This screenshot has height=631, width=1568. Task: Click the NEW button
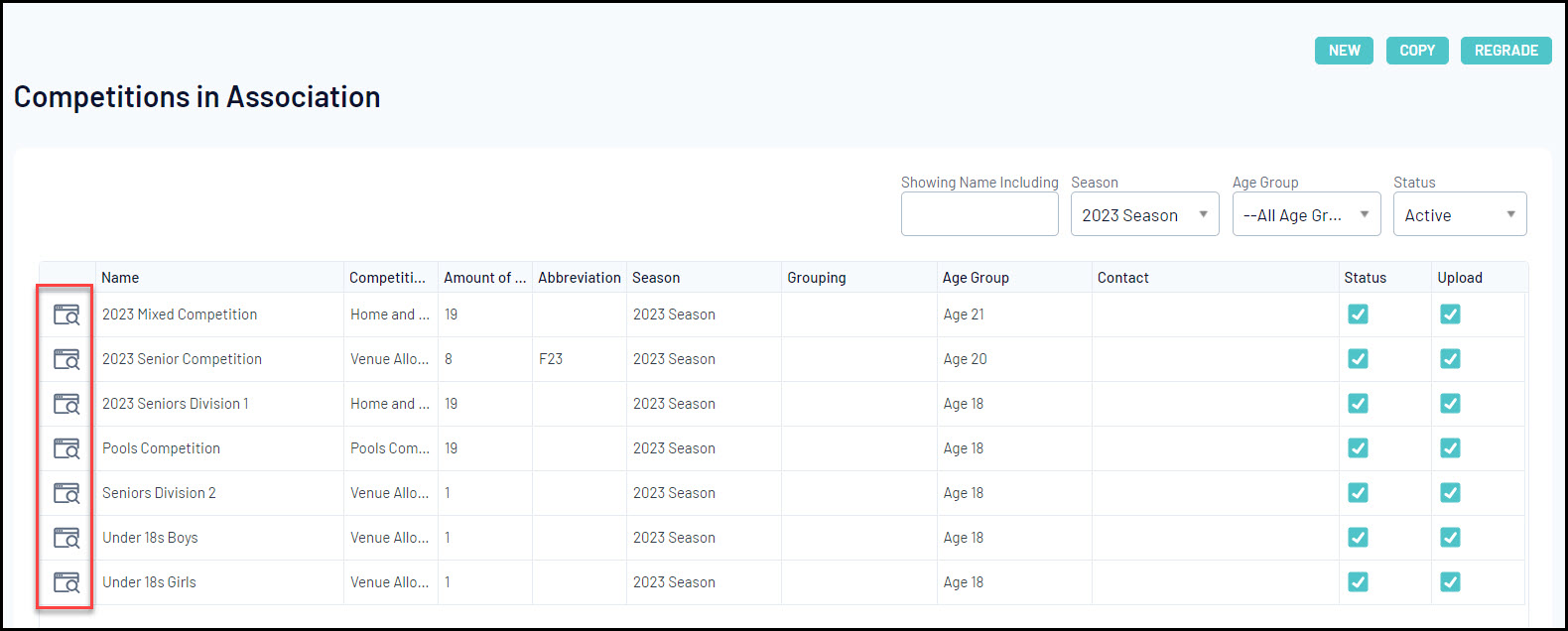pos(1344,51)
